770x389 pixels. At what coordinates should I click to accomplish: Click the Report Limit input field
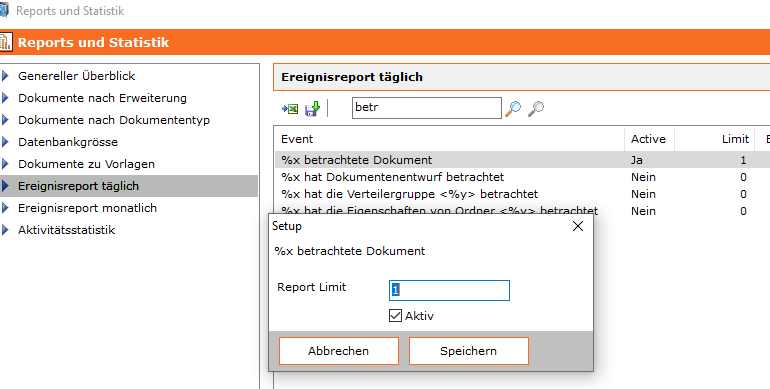tap(449, 290)
